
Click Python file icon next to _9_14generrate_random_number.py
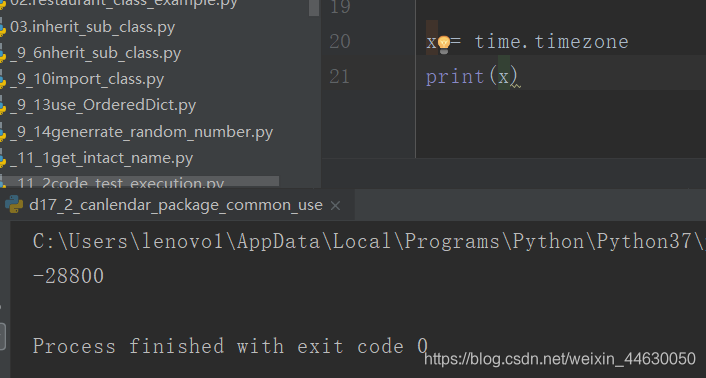pos(3,133)
